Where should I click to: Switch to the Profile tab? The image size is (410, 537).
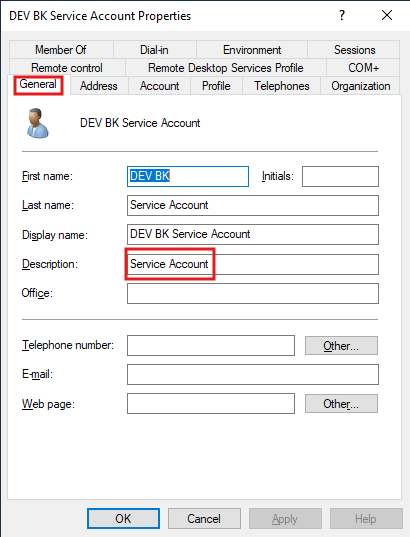point(216,86)
